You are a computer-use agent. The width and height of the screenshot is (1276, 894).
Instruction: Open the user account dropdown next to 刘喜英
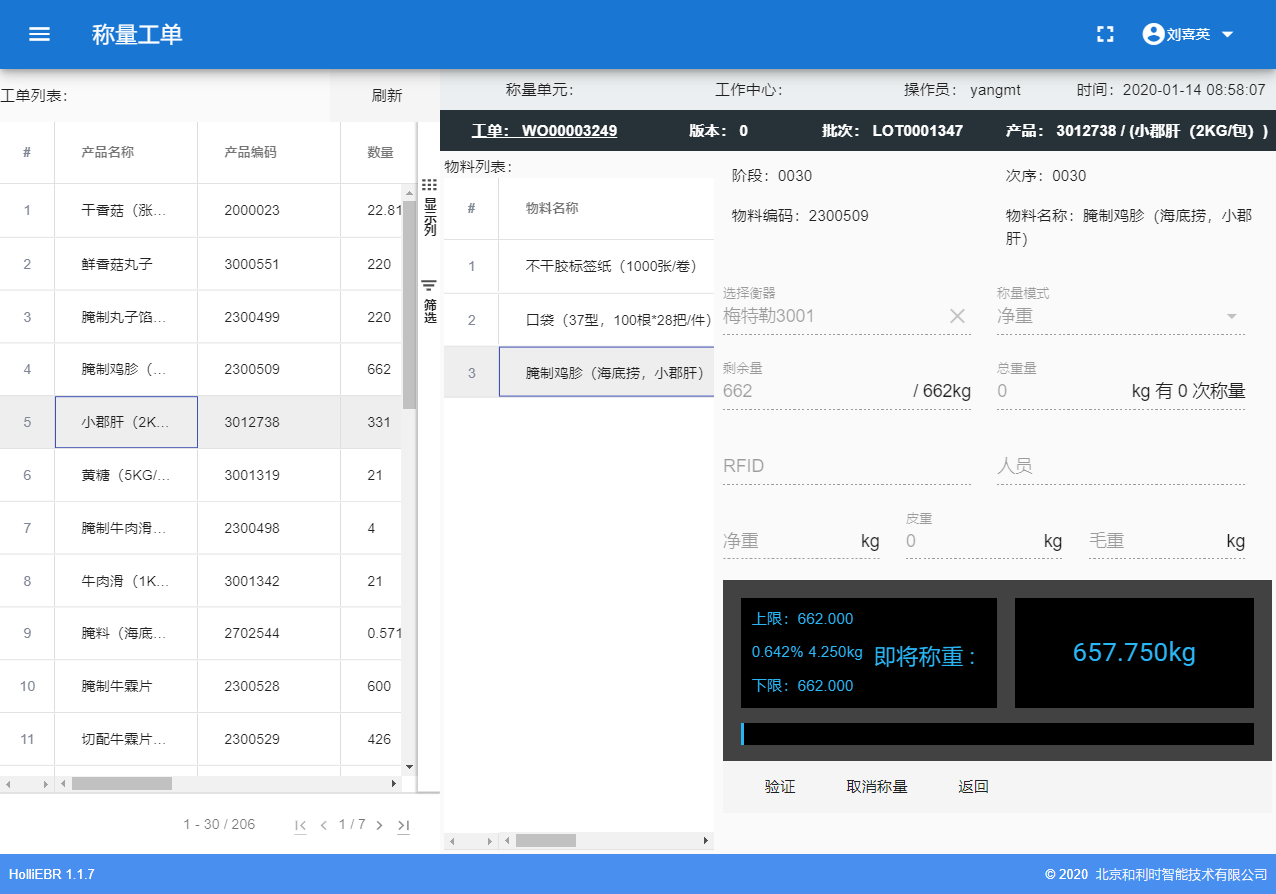click(x=1228, y=33)
